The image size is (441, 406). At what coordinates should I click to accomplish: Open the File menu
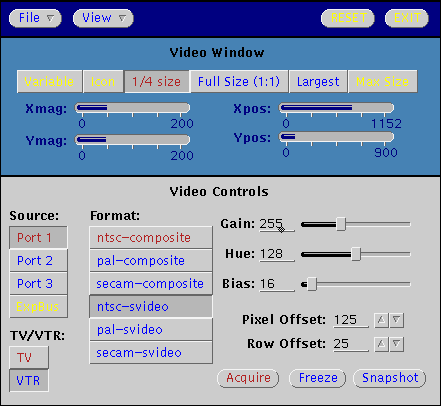click(35, 18)
